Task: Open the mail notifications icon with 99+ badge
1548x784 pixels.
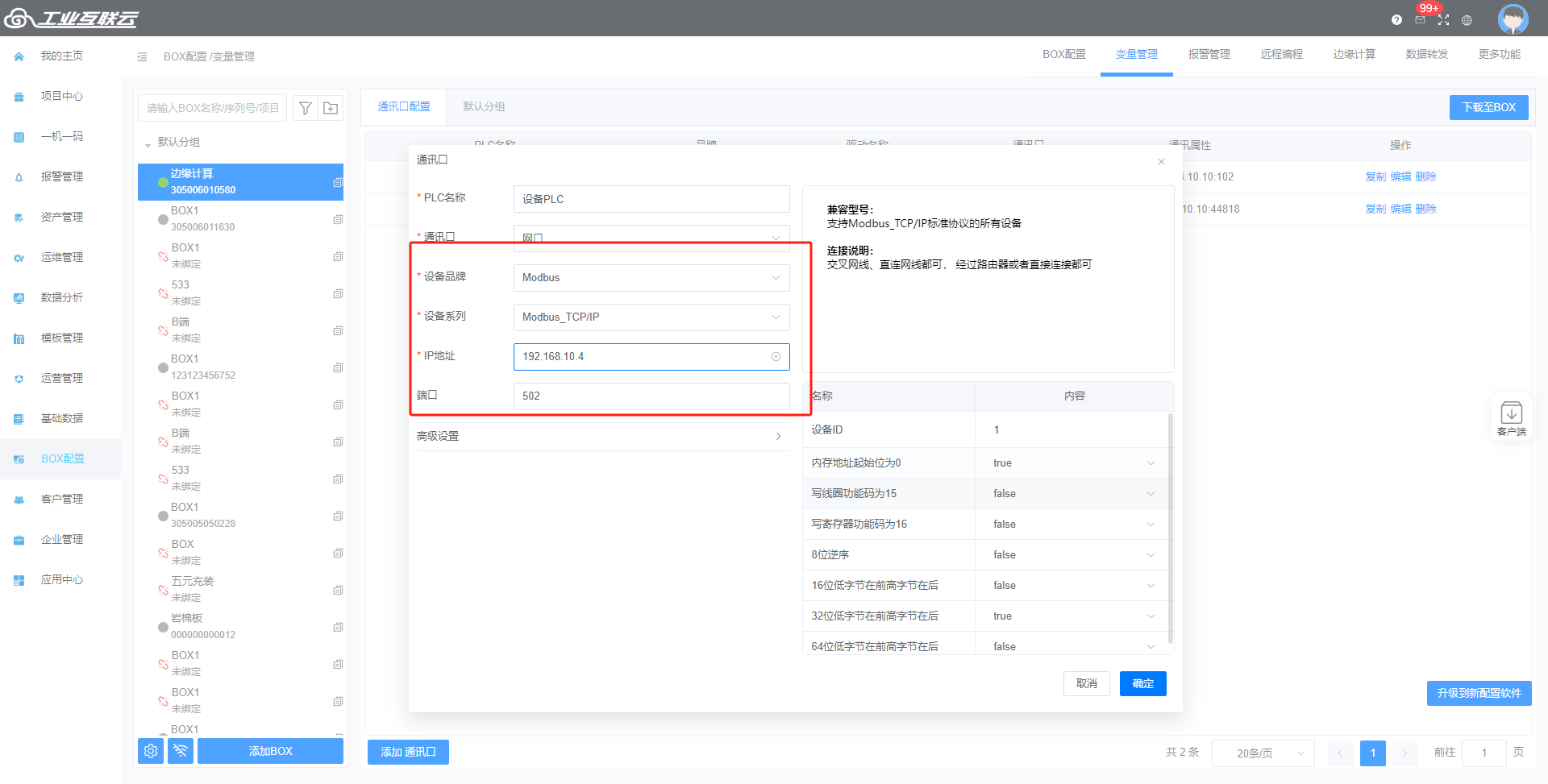Action: click(x=1420, y=20)
